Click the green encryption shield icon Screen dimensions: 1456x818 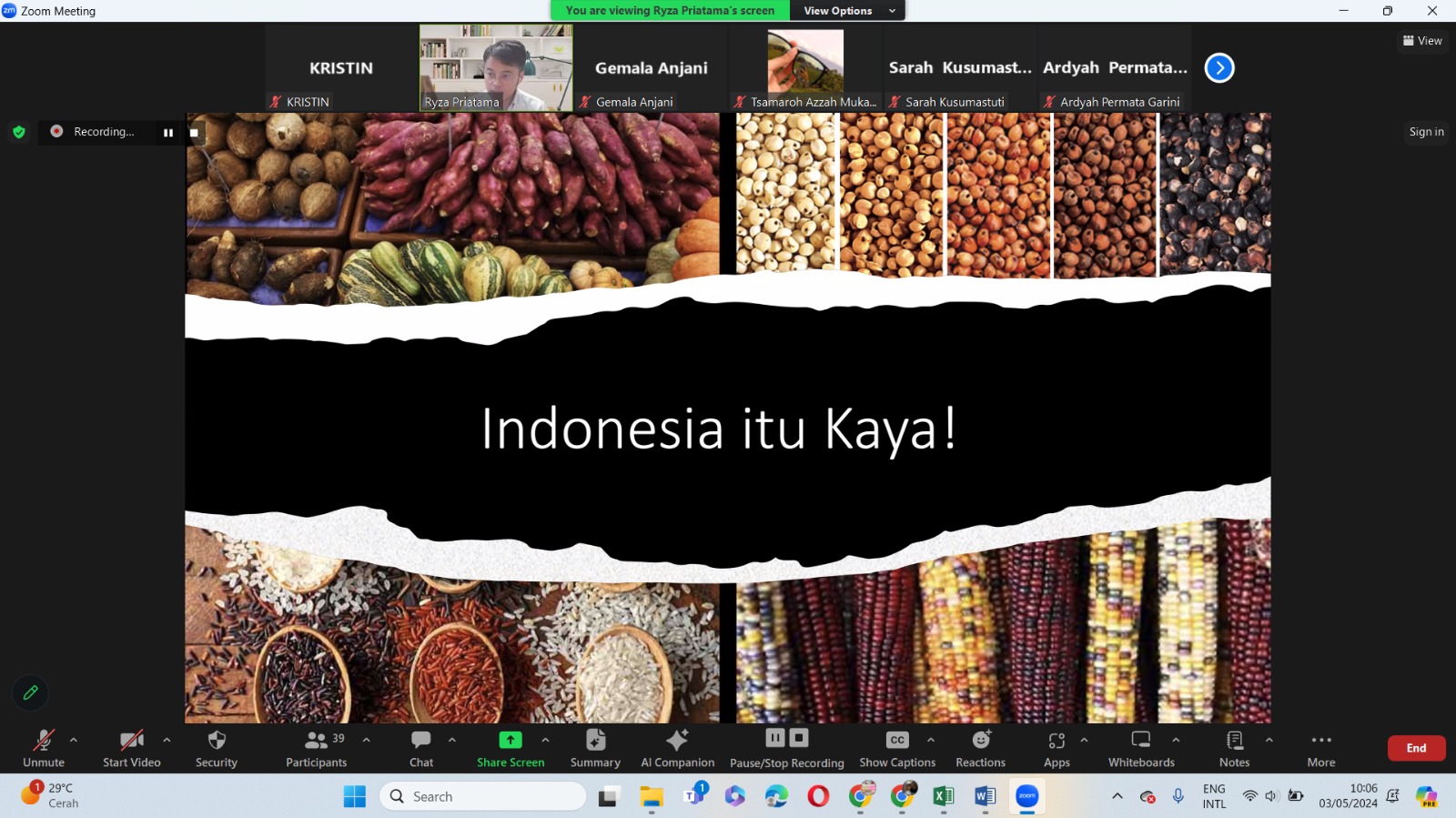pyautogui.click(x=18, y=132)
